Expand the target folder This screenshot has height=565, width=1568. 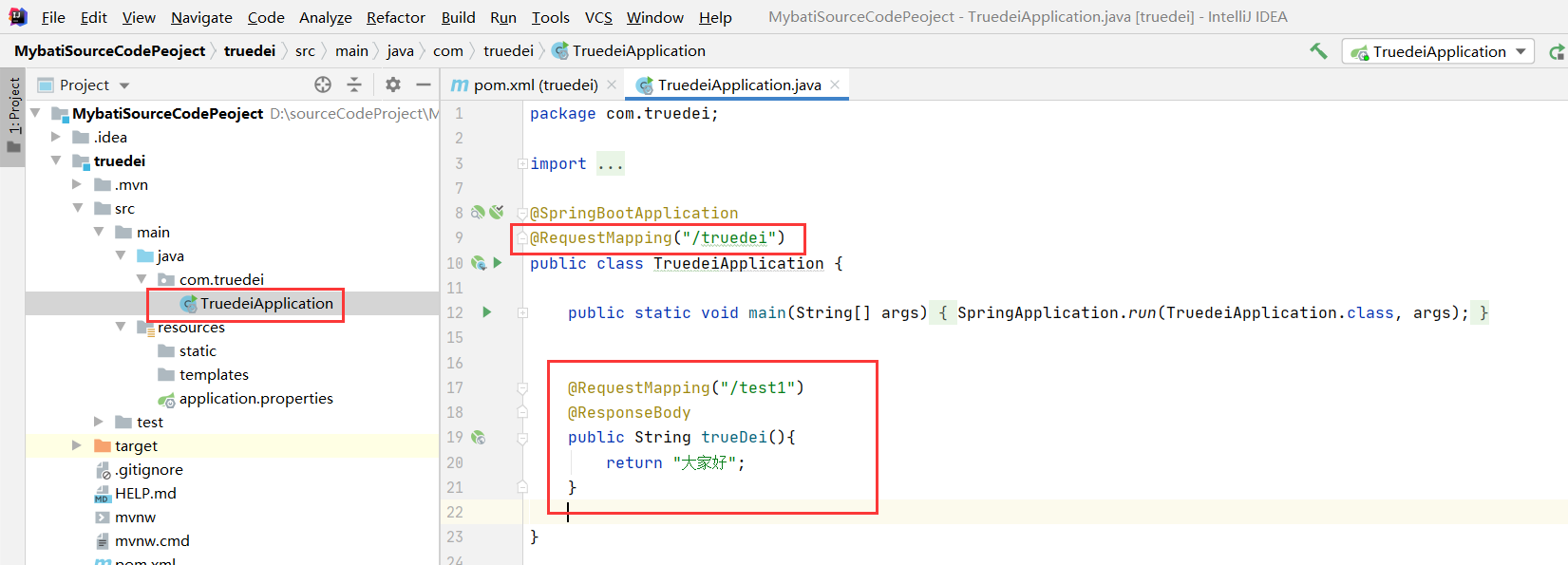click(x=77, y=445)
